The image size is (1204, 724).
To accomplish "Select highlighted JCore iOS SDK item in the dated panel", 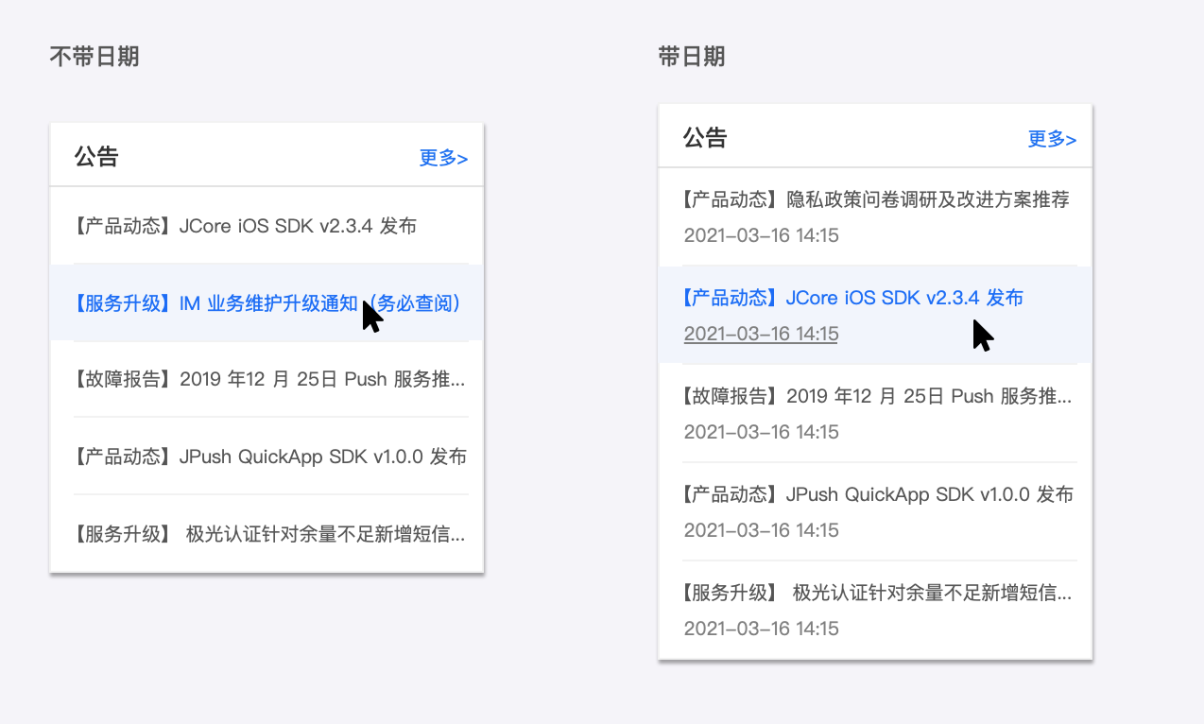I will point(853,298).
